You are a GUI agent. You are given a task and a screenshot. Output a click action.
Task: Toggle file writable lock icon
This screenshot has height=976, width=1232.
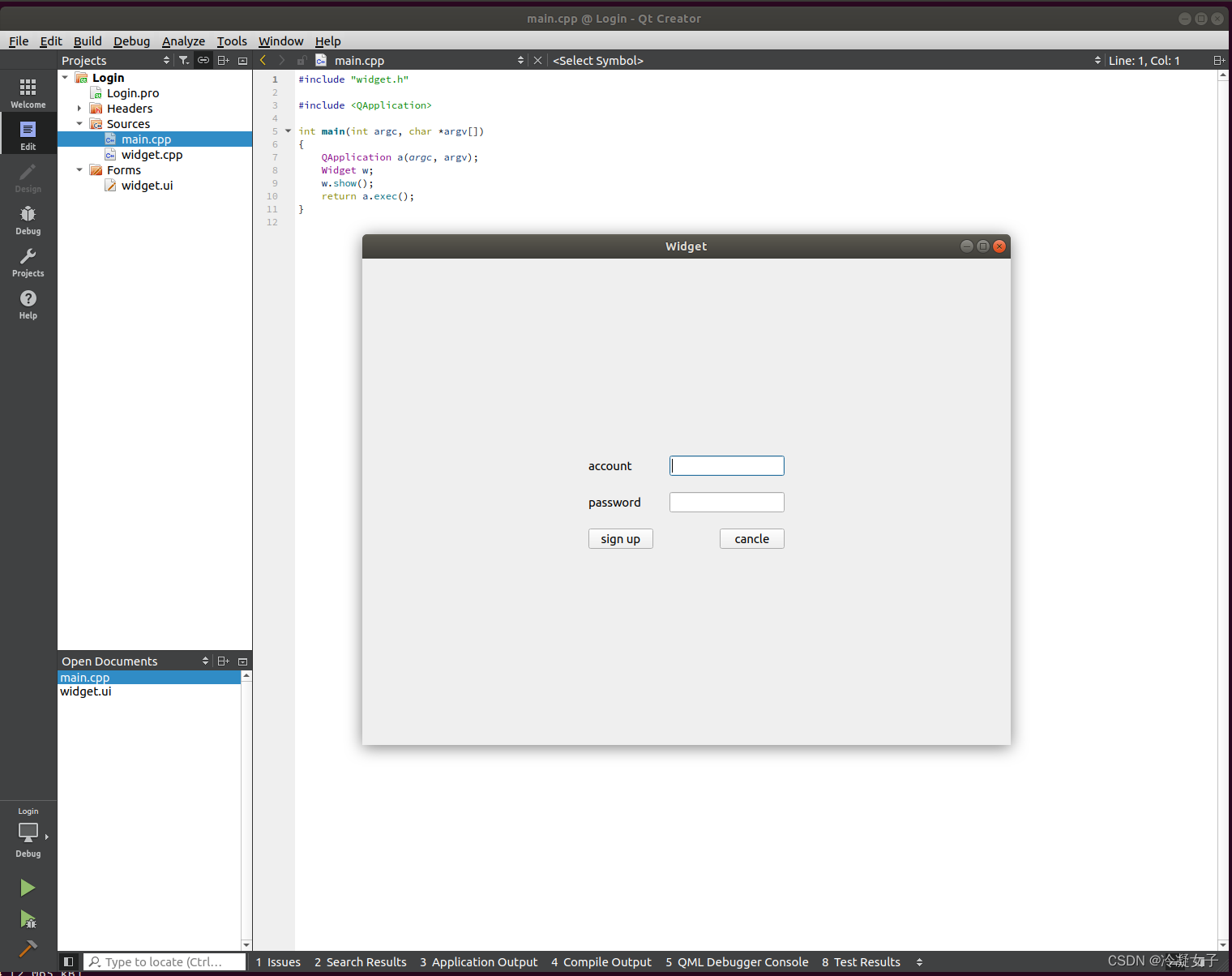301,60
